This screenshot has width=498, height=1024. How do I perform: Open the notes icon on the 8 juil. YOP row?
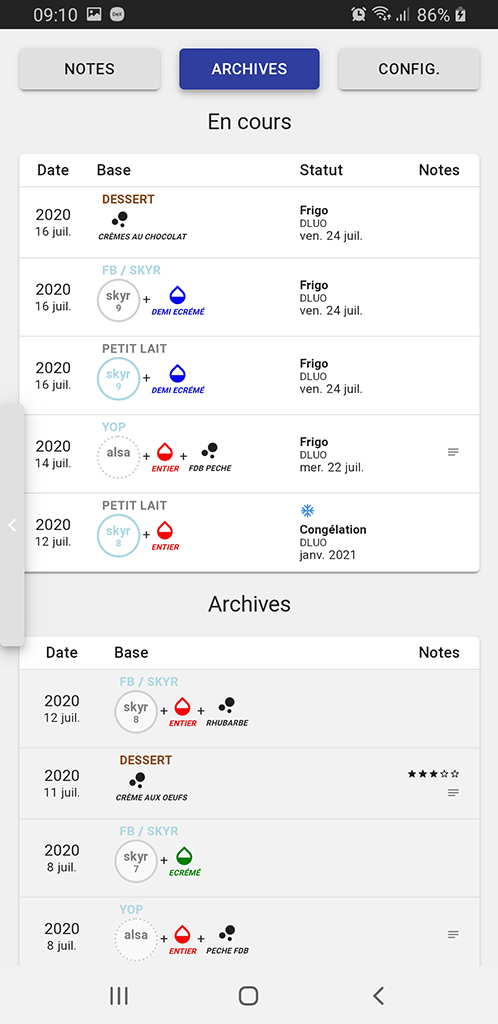tap(453, 935)
